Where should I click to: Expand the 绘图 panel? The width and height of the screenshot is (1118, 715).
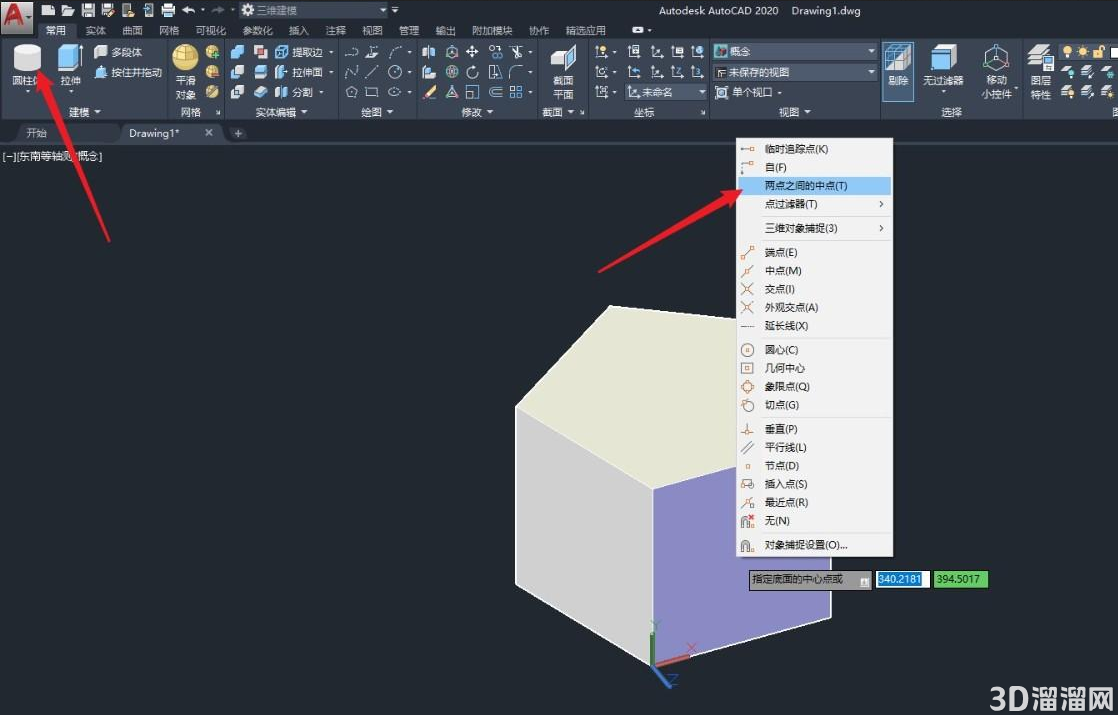pos(376,112)
